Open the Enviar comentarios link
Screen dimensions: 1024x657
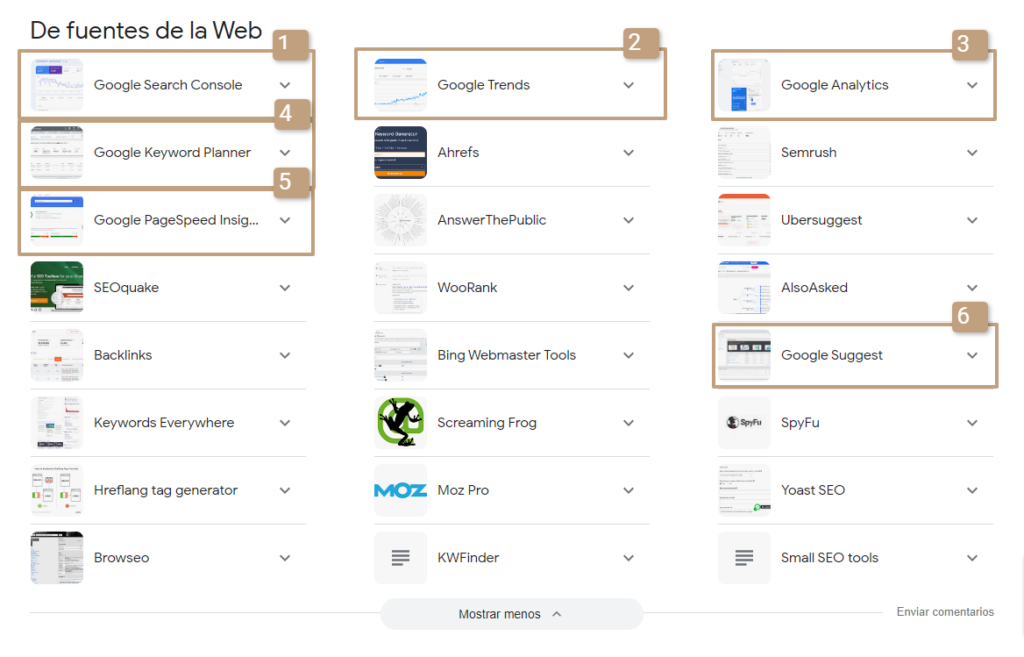click(x=945, y=612)
